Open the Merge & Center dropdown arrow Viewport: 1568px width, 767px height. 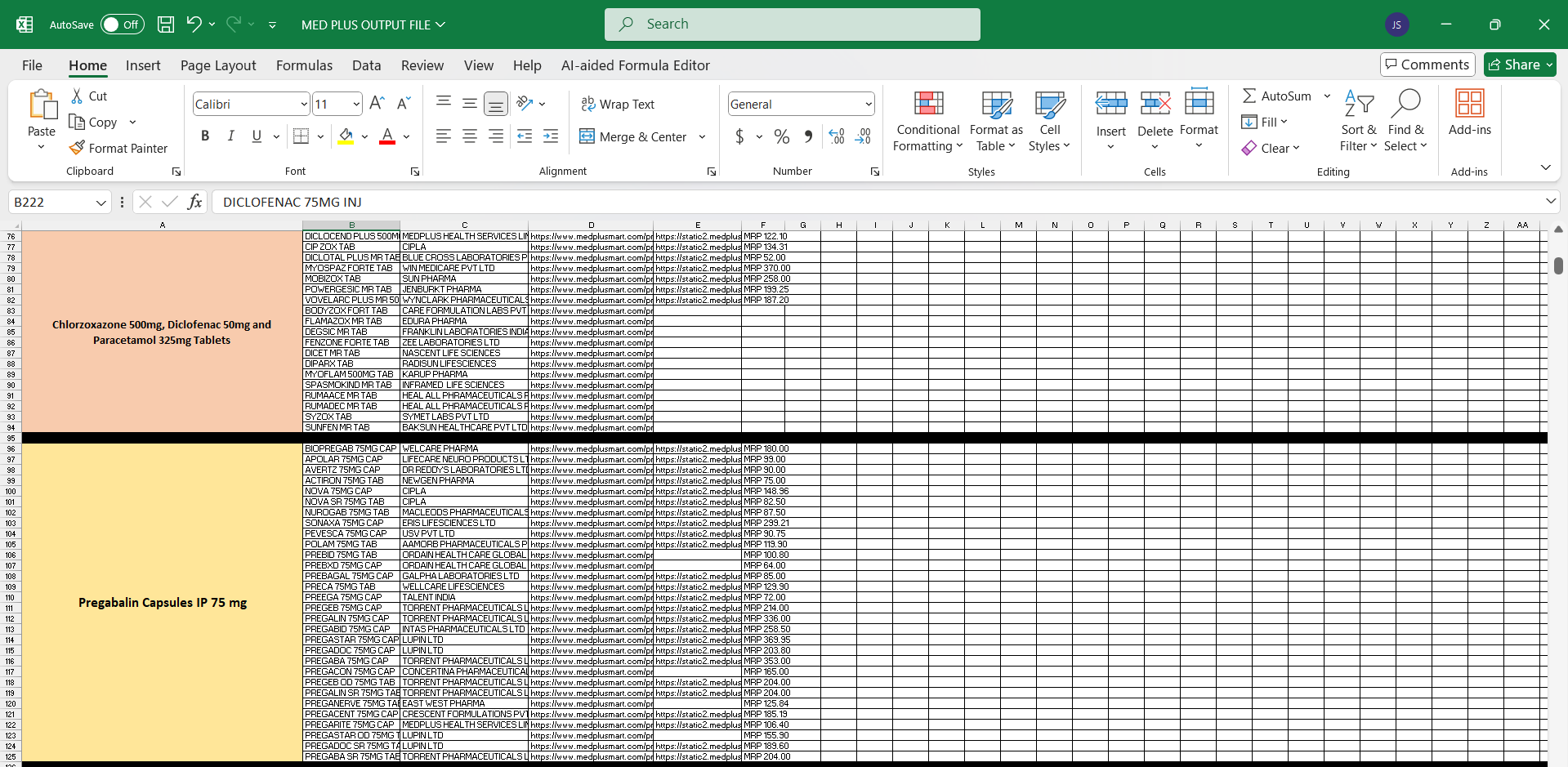703,136
